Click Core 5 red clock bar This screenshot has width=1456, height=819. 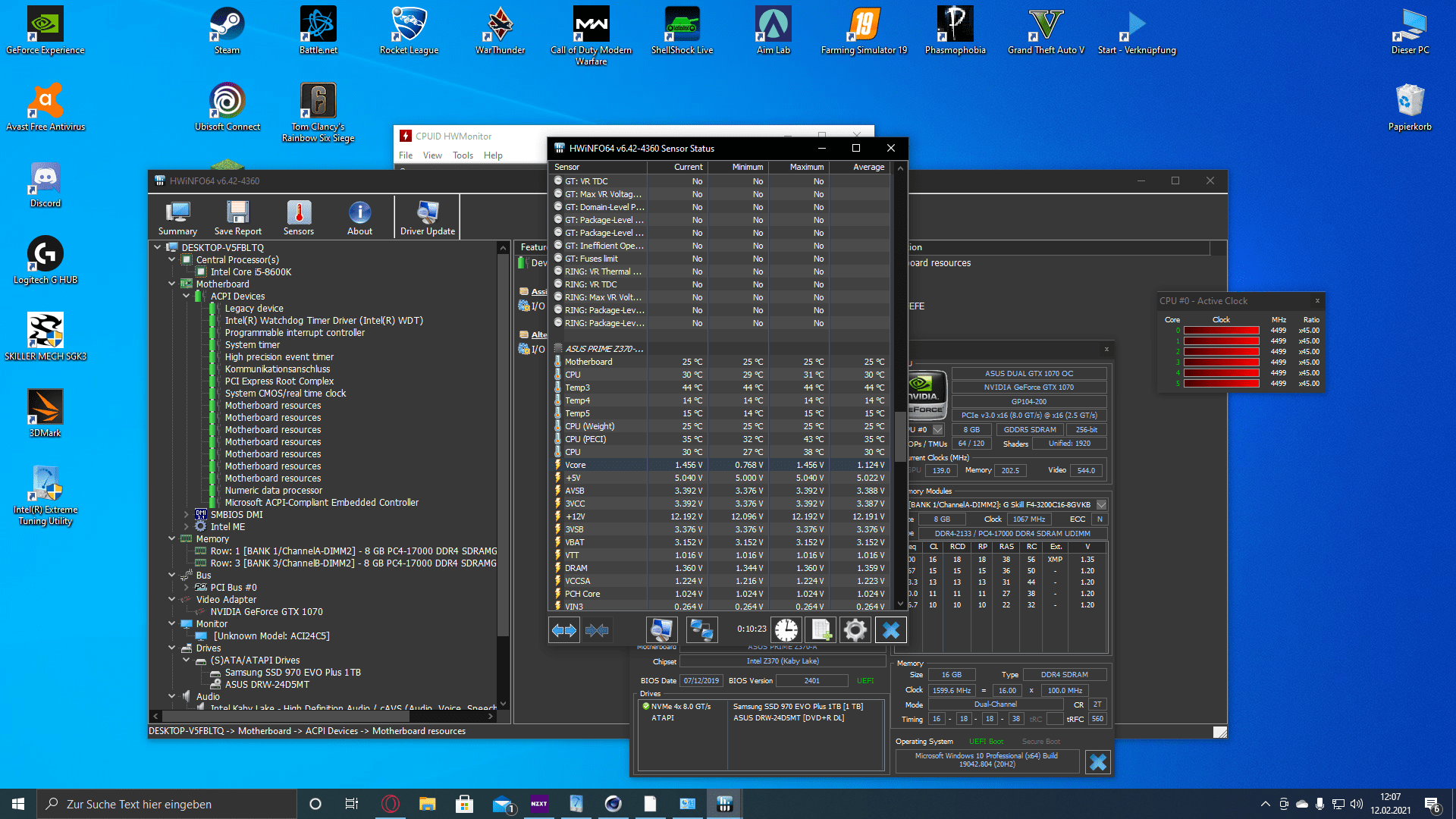click(x=1221, y=384)
